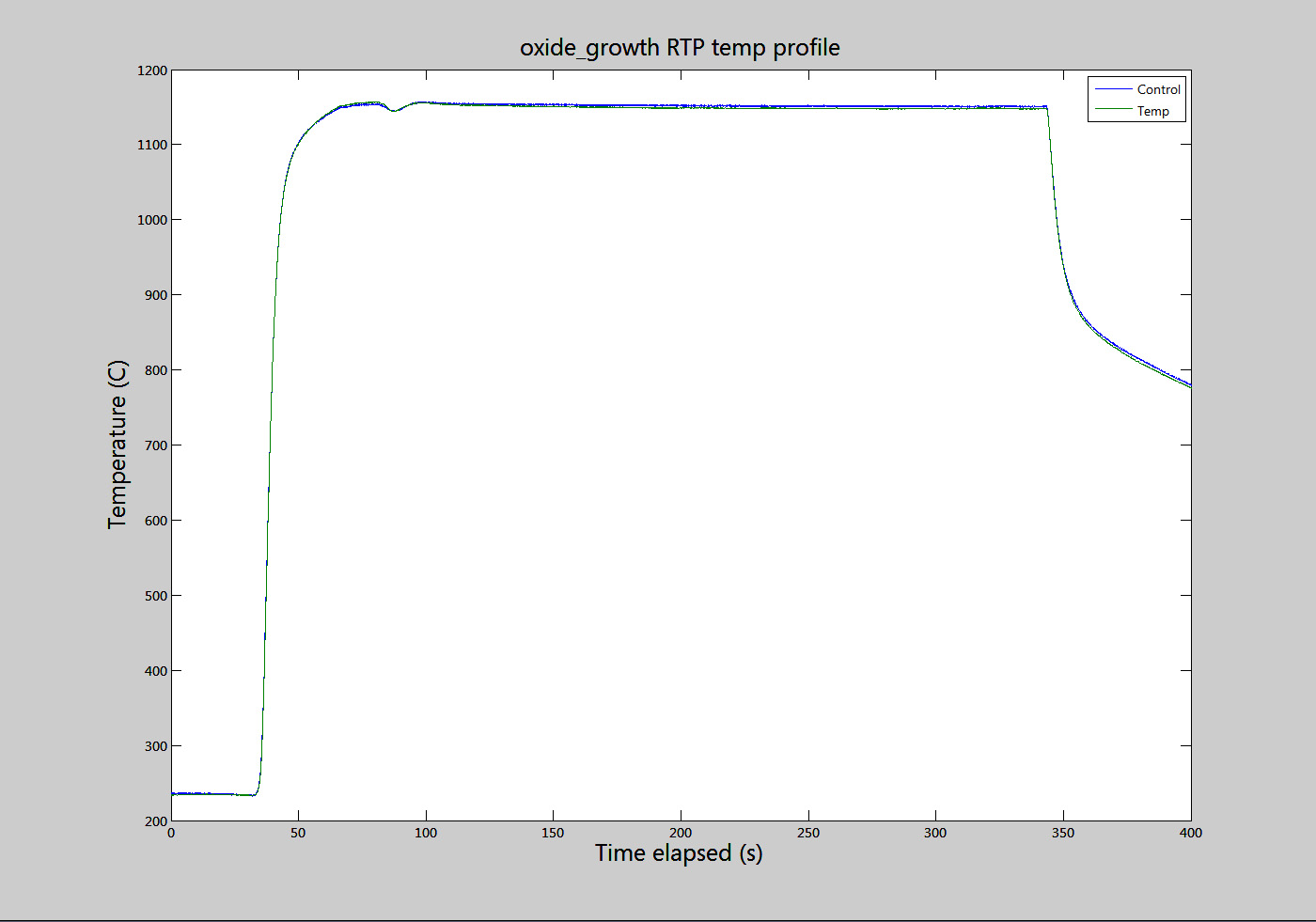Click the Temperature (C) y-axis label

click(117, 445)
